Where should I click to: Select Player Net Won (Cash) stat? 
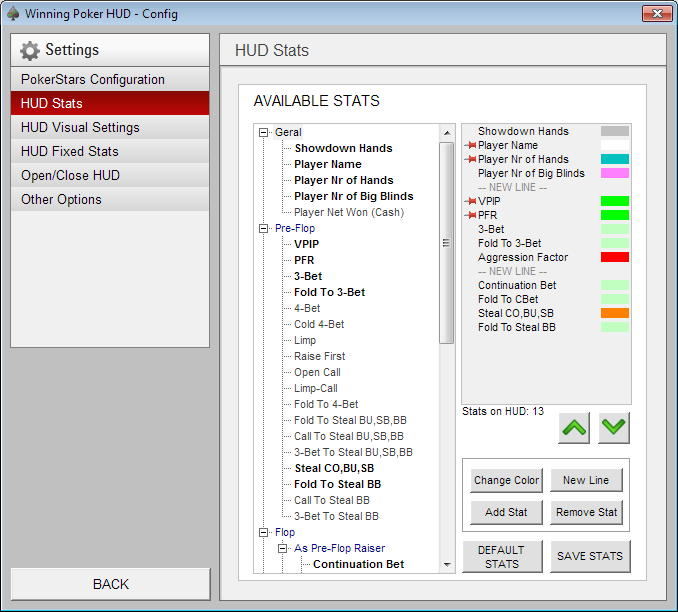coord(349,212)
